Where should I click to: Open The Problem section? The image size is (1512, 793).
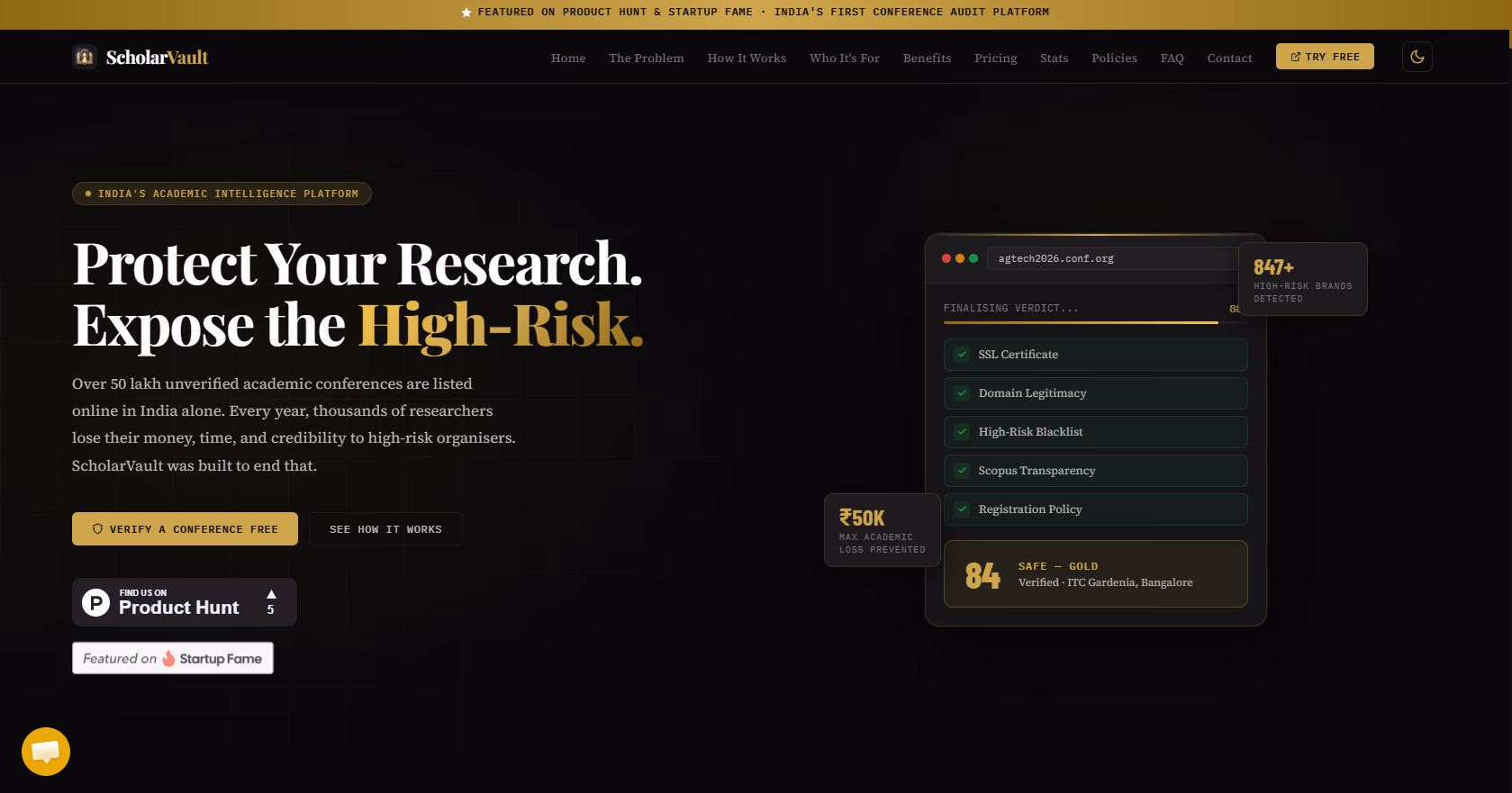[x=647, y=58]
